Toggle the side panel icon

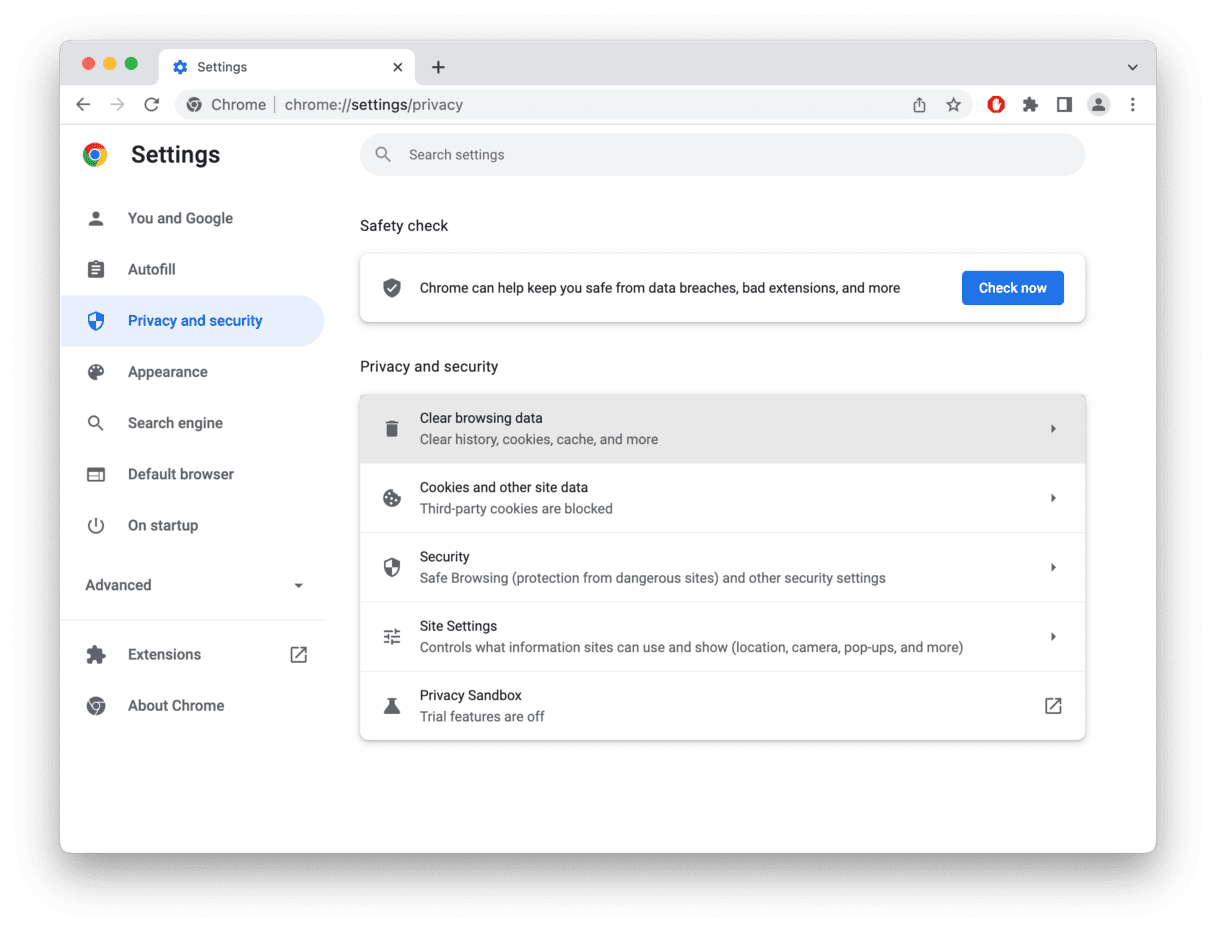coord(1064,105)
